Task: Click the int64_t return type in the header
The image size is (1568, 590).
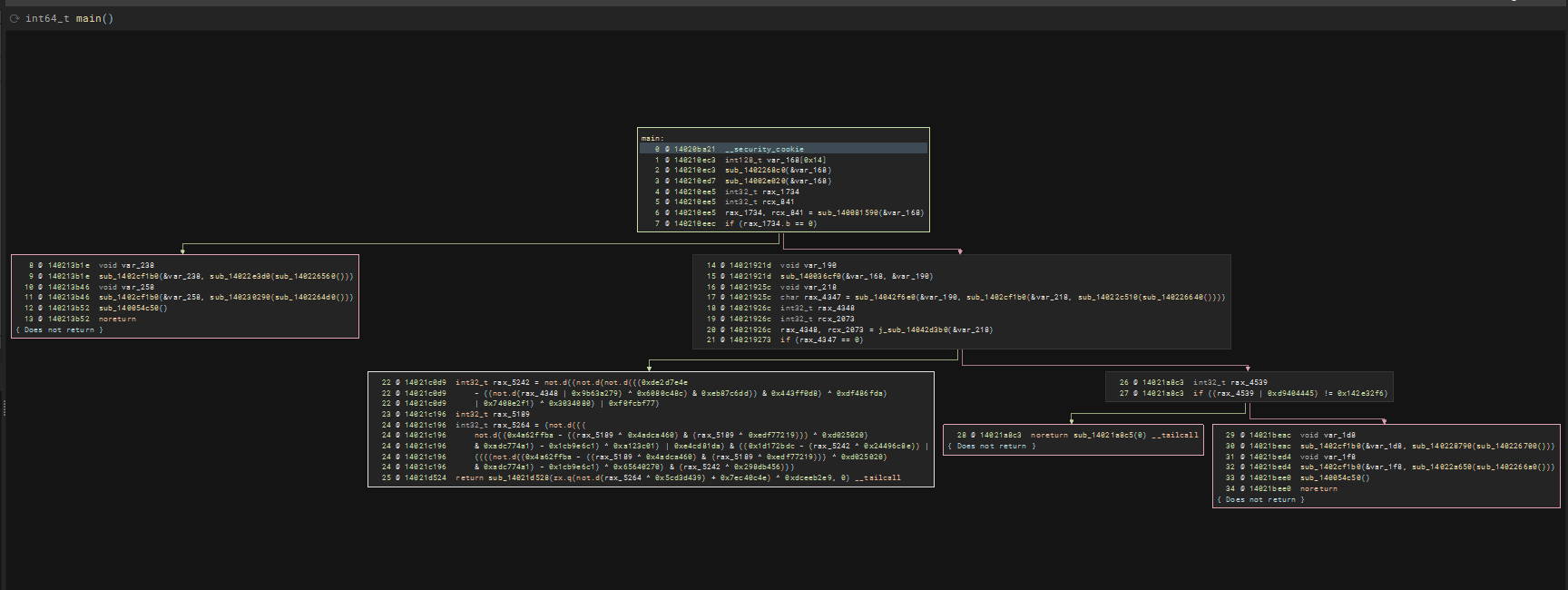Action: click(46, 18)
